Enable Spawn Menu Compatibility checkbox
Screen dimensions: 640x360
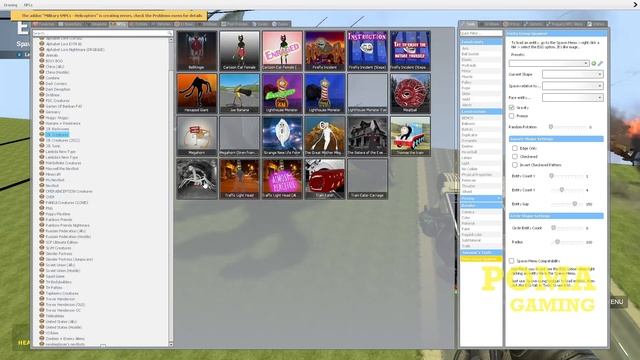tap(511, 260)
